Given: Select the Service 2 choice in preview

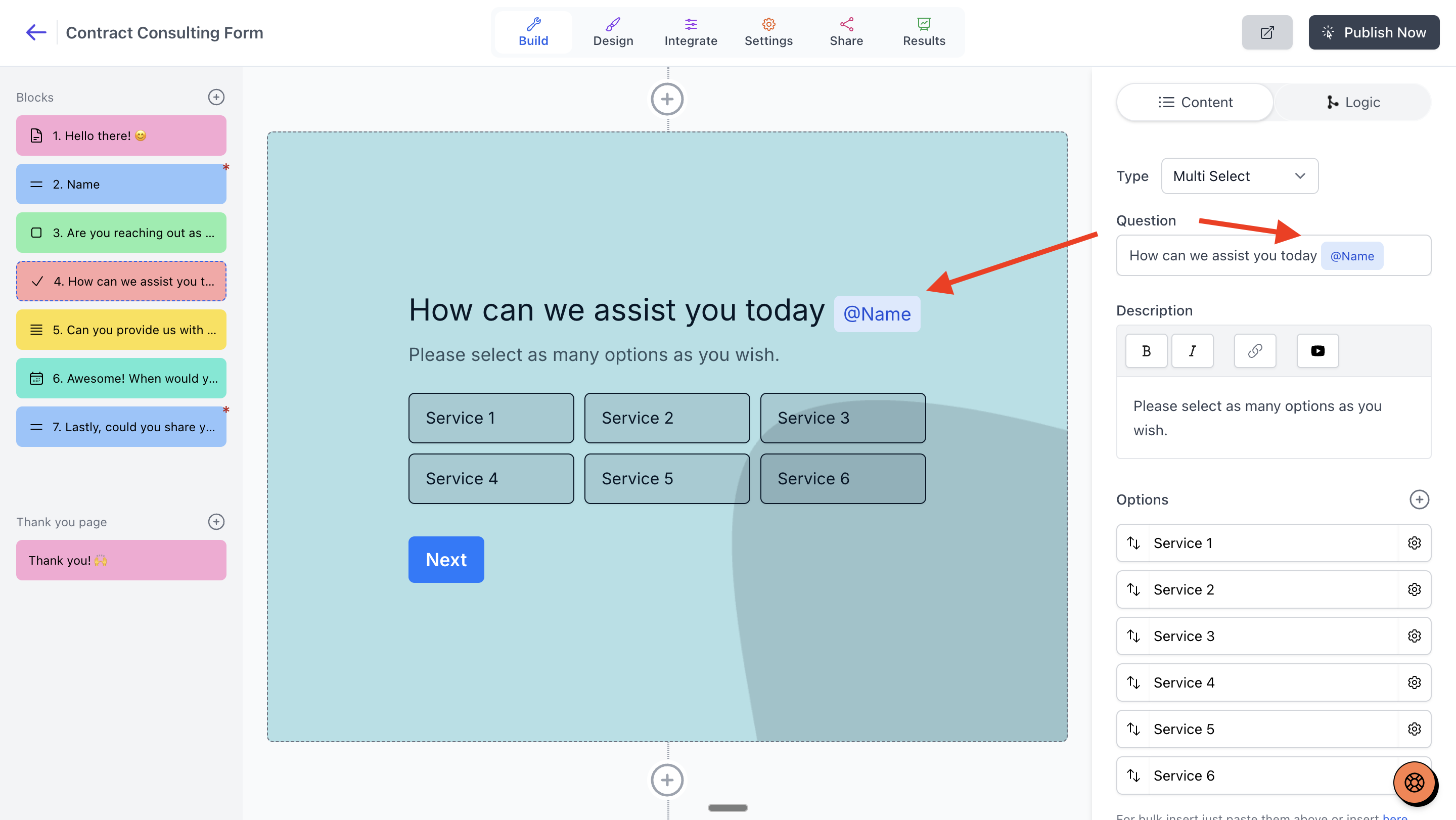Looking at the screenshot, I should pyautogui.click(x=667, y=418).
